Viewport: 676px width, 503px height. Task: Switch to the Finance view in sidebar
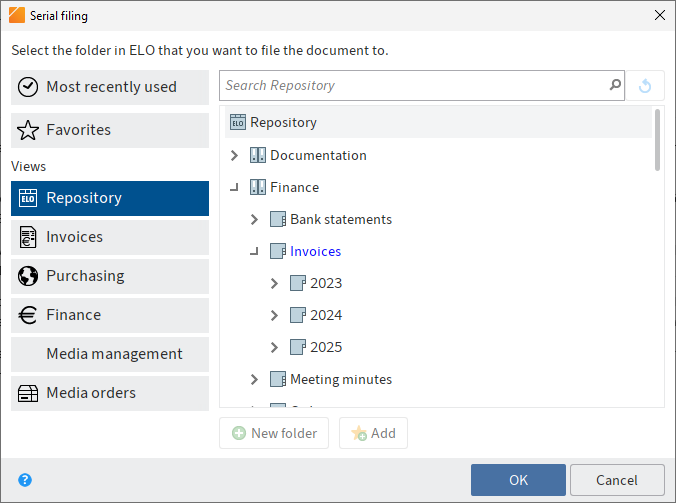click(x=110, y=316)
